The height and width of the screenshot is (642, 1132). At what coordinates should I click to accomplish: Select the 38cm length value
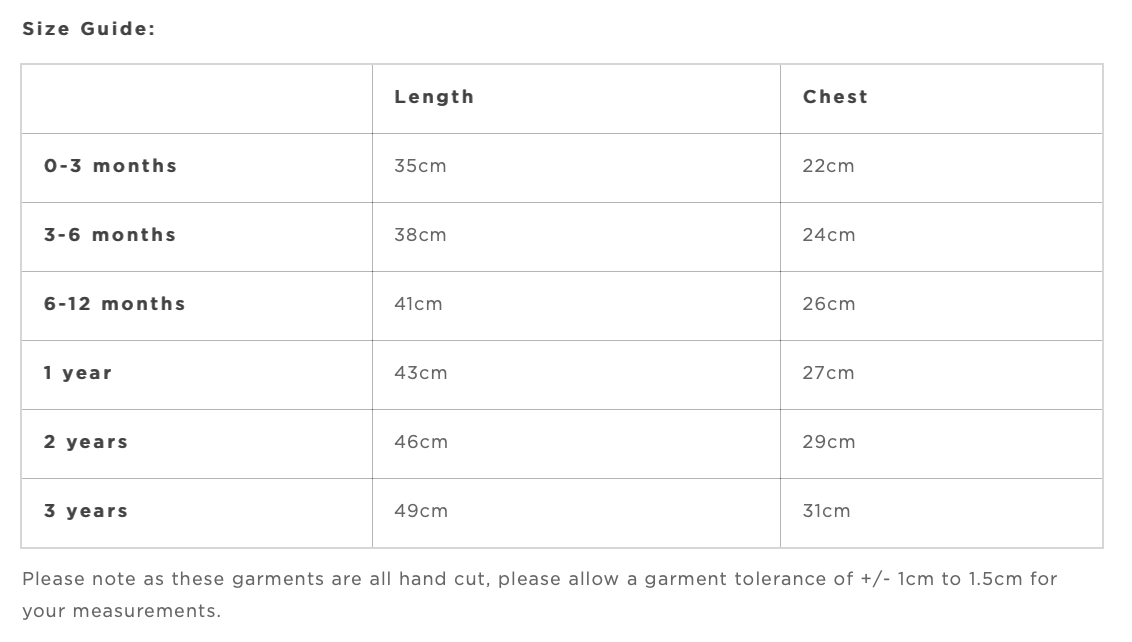tap(420, 235)
